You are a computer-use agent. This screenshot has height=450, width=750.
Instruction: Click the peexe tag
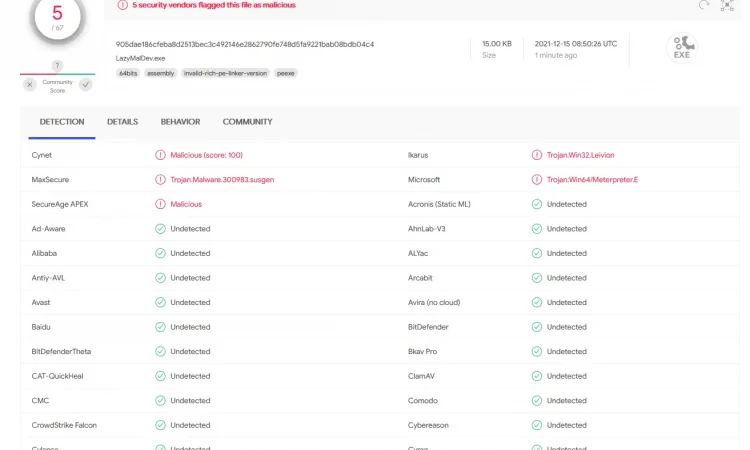click(286, 73)
